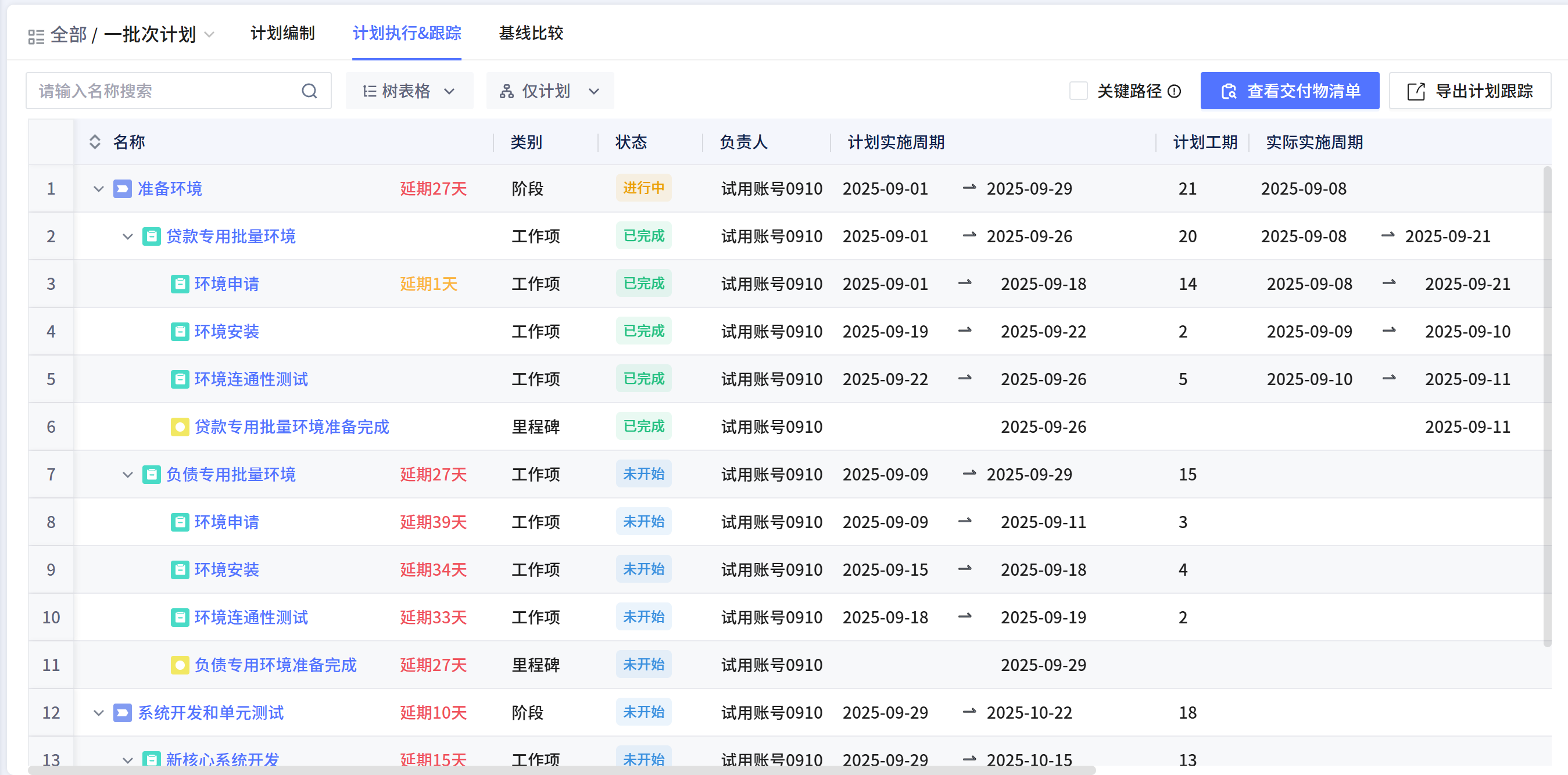Viewport: 1568px width, 775px height.
Task: Open the 仅计划 filter dropdown
Action: (550, 91)
